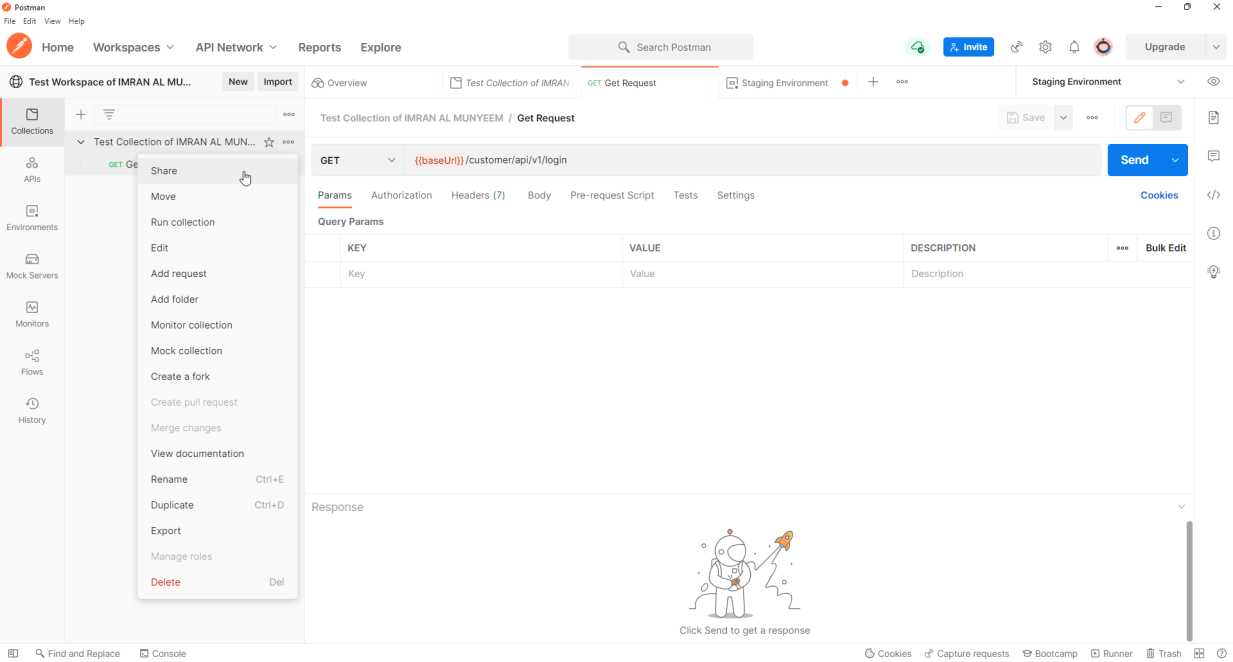The image size is (1233, 662).
Task: Open the environment quick look eye icon
Action: (1214, 82)
